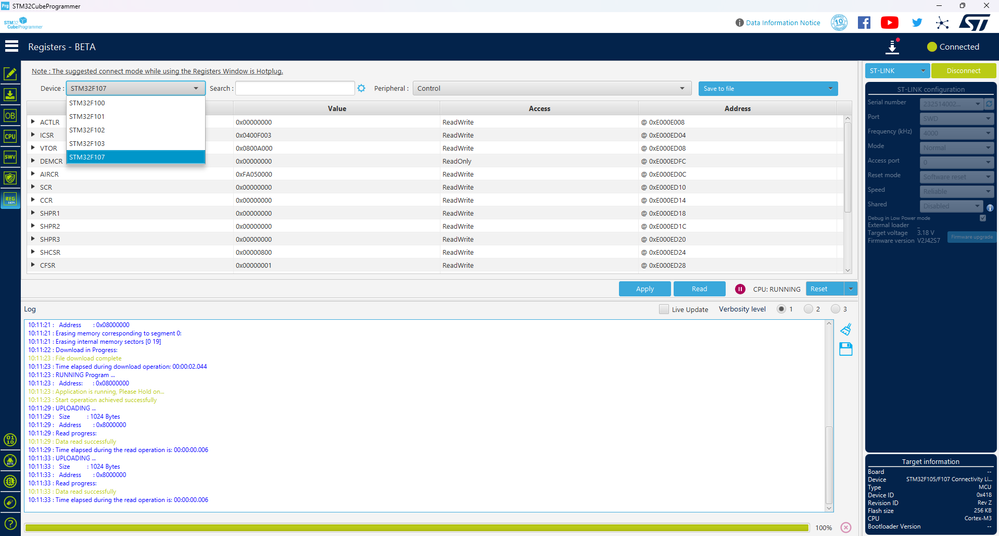Viewport: 999px width, 536px height.
Task: Click the Reset button
Action: coord(825,289)
